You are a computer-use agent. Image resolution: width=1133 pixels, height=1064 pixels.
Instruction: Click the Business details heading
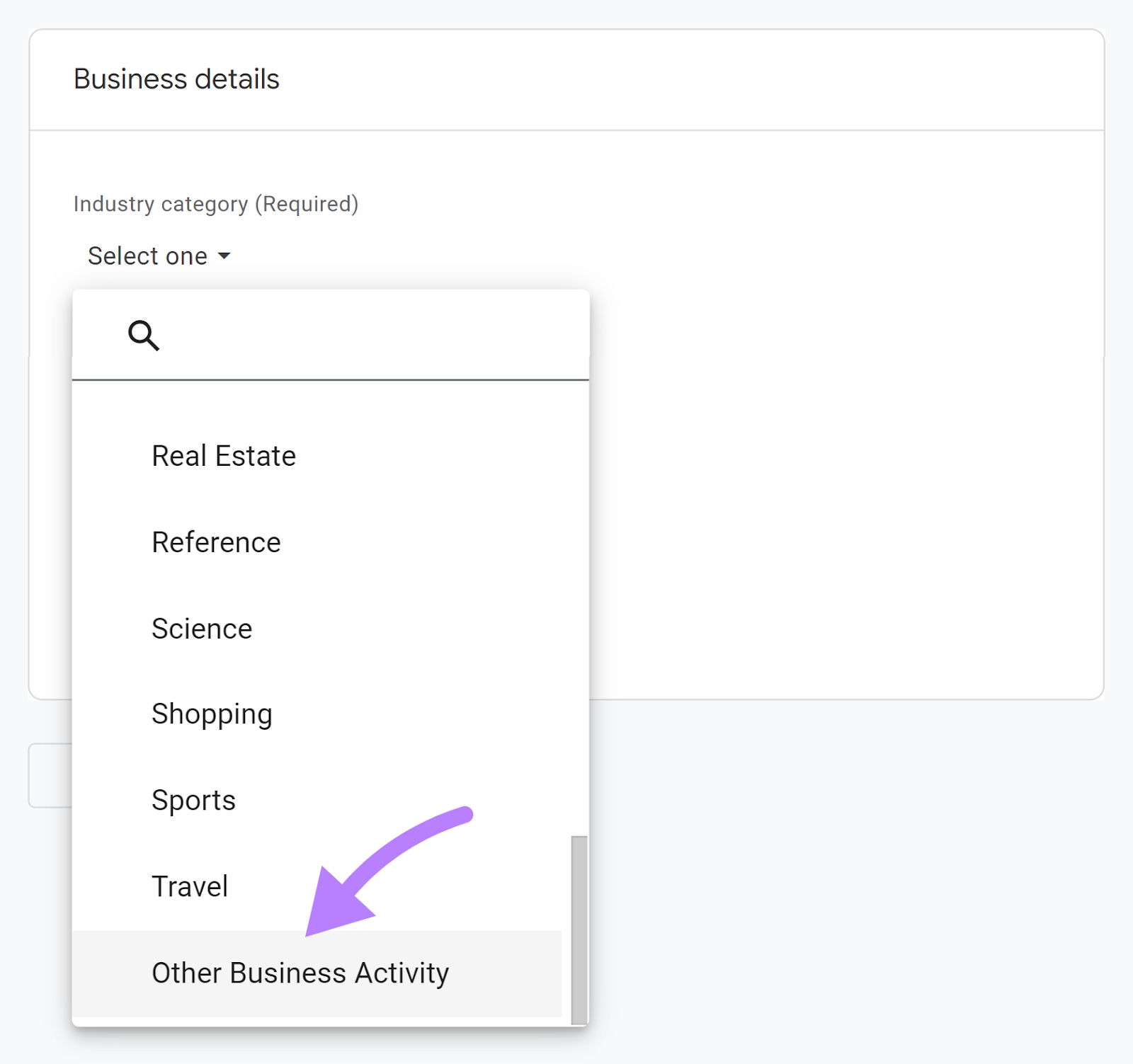[x=177, y=79]
